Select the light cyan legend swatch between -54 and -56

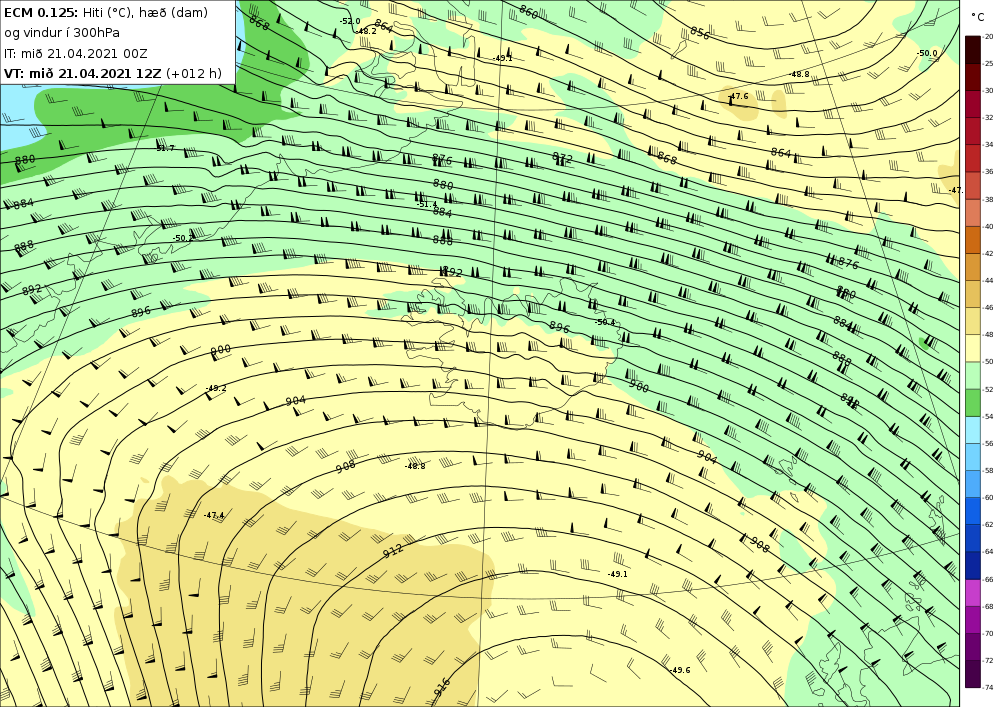tap(973, 430)
